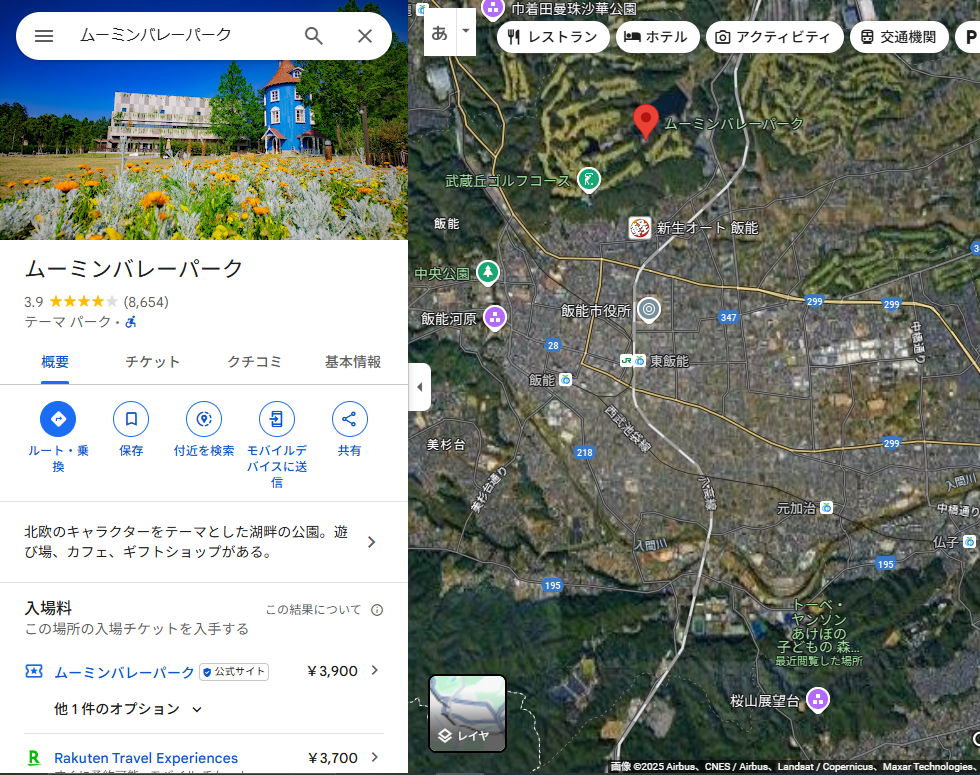980x775 pixels.
Task: Click the red ムーミンバレーパーク map pin
Action: coord(646,121)
